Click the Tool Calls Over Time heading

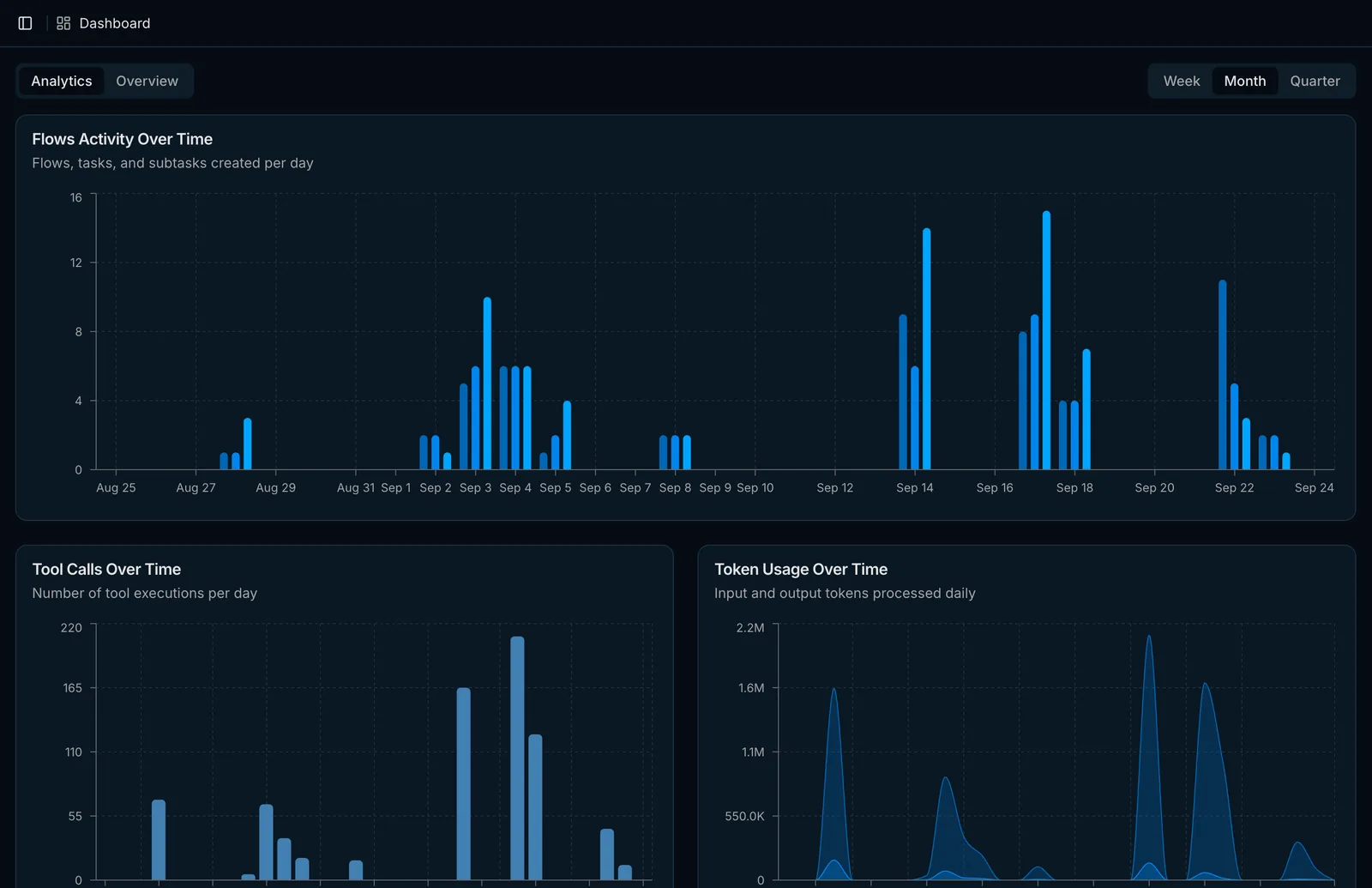click(106, 569)
